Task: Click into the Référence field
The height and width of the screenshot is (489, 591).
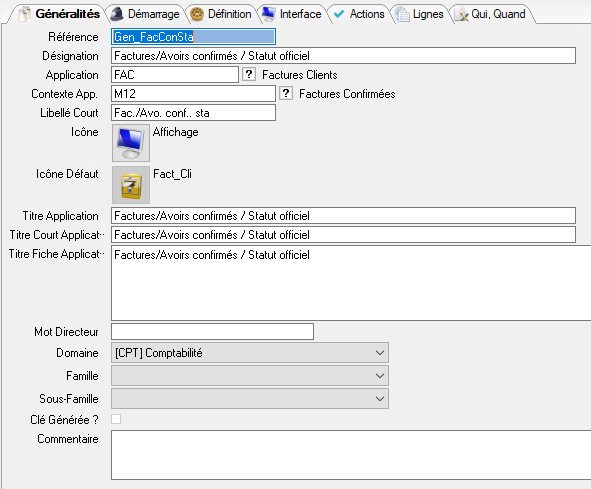Action: click(193, 37)
